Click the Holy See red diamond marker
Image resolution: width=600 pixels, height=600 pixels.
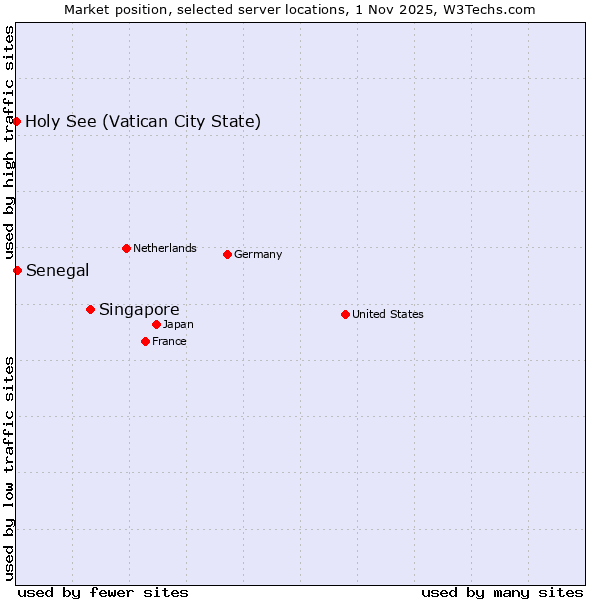[x=17, y=121]
